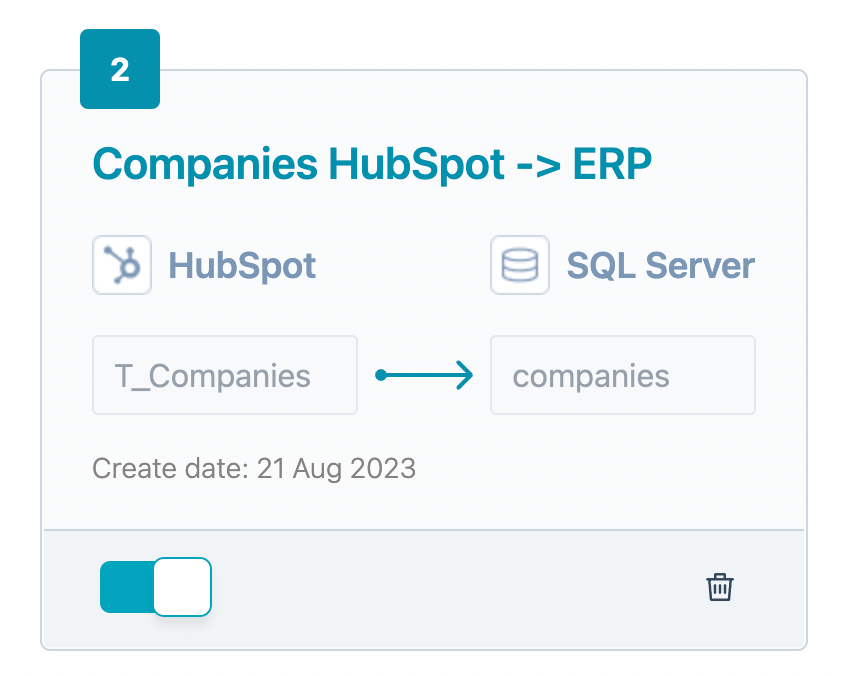Delete this sync with the trash icon
This screenshot has width=850, height=676.
point(720,587)
